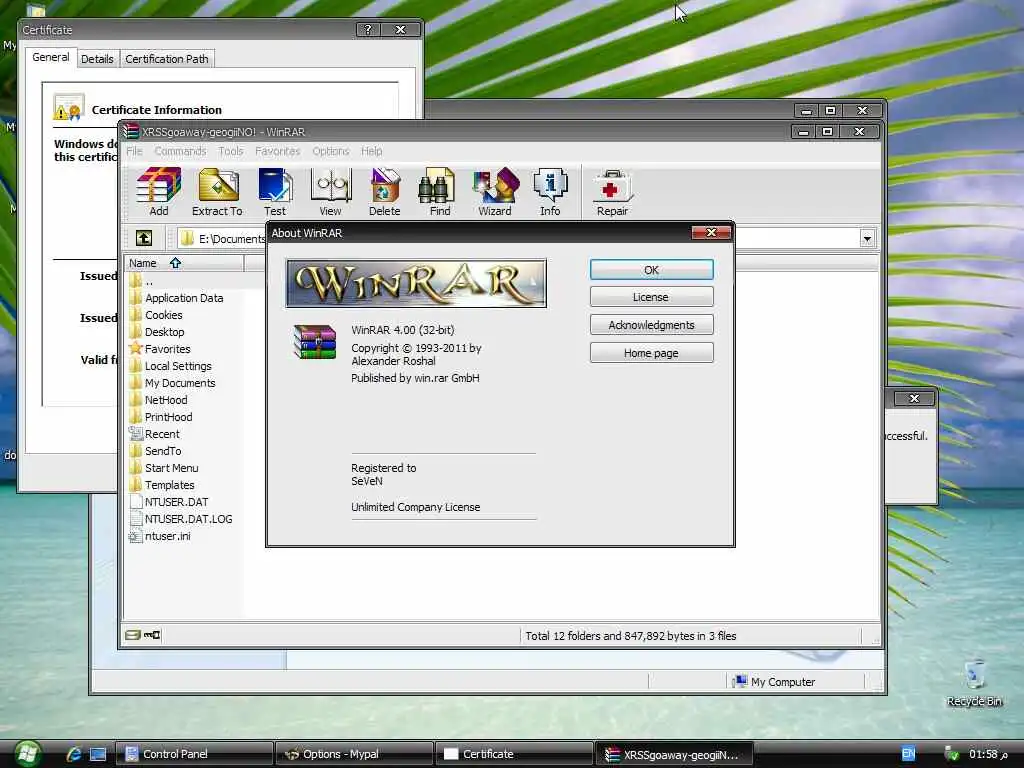Screen dimensions: 1024x768
Task: Open the Commands menu
Action: [180, 151]
